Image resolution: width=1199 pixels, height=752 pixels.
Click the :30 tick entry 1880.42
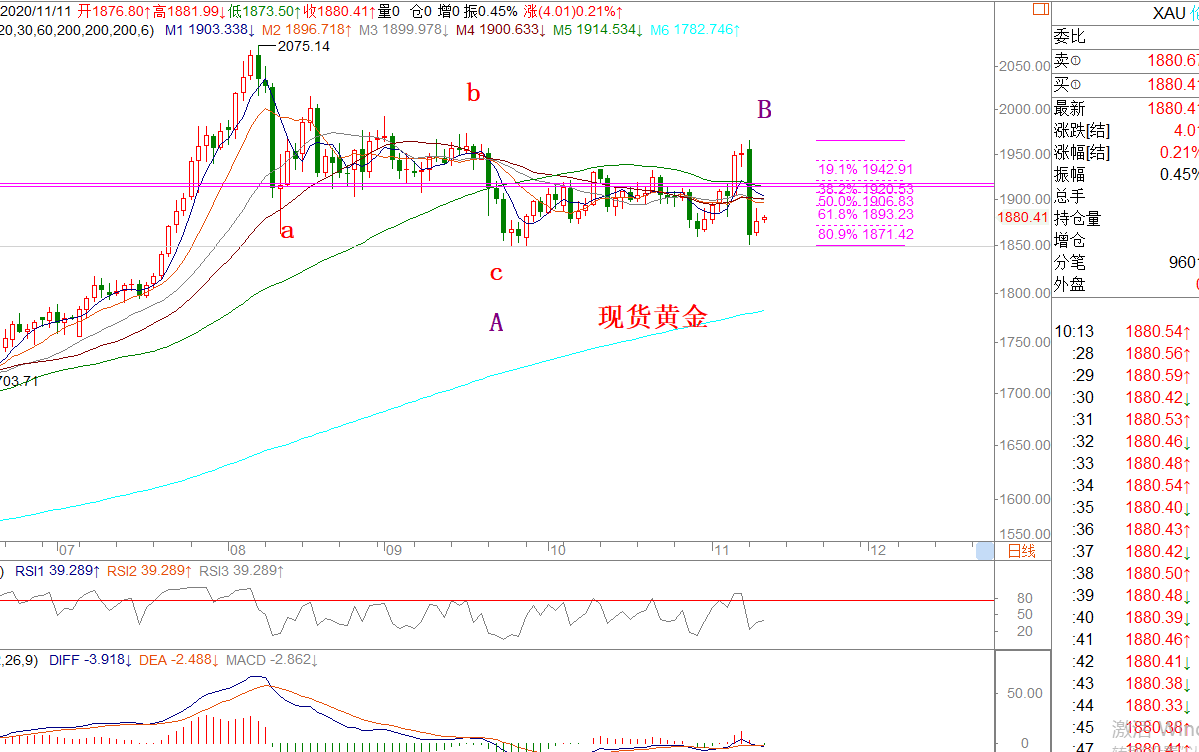coord(1126,397)
